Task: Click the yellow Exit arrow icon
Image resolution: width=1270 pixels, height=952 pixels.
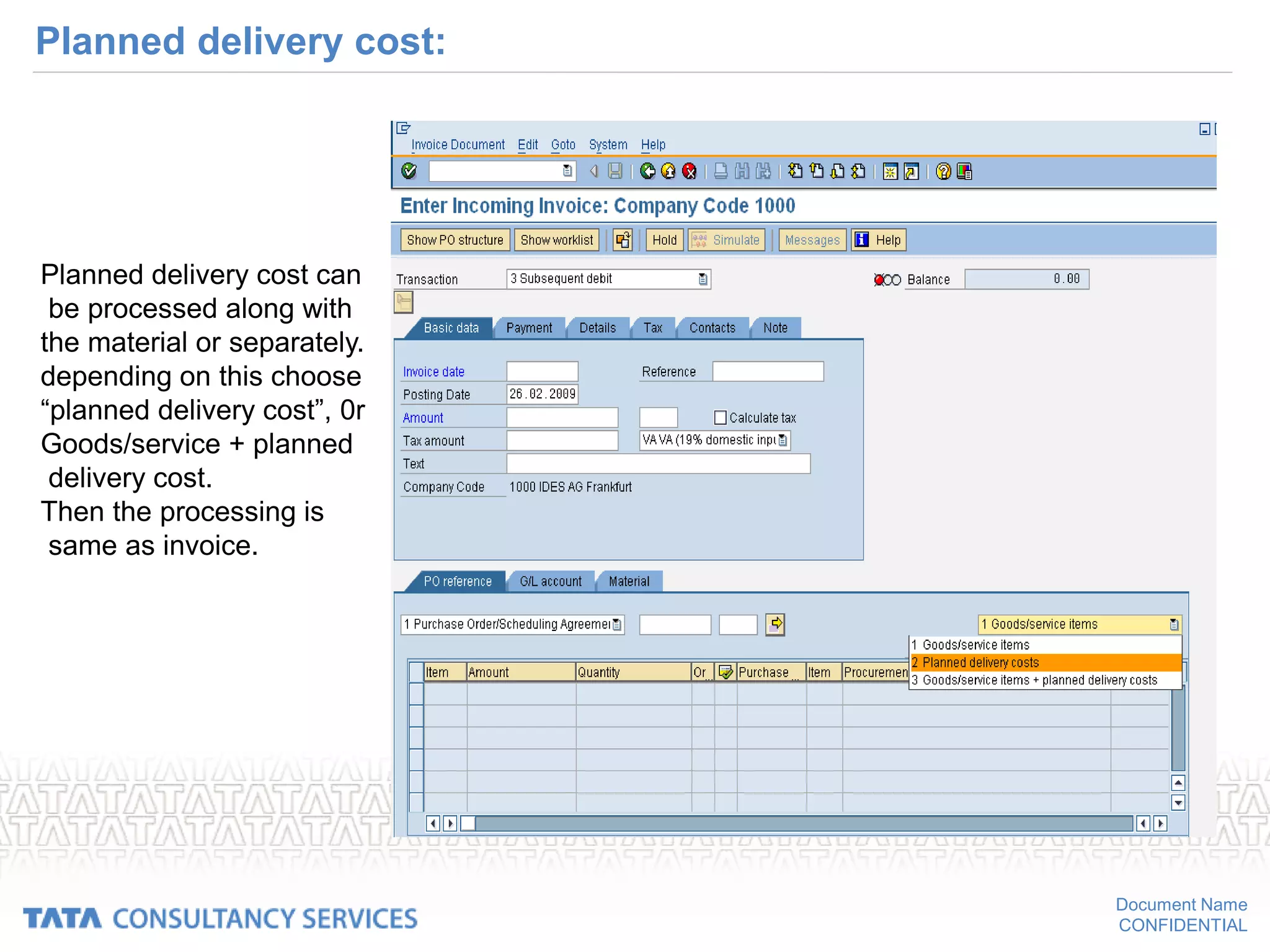Action: 668,171
